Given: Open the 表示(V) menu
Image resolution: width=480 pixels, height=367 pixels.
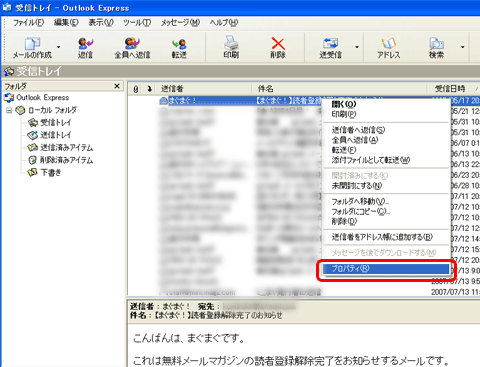Looking at the screenshot, I should click(x=101, y=23).
